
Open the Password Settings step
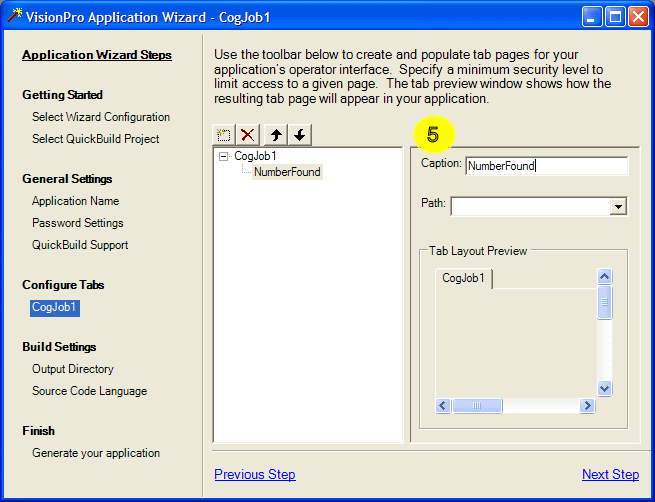tap(78, 223)
